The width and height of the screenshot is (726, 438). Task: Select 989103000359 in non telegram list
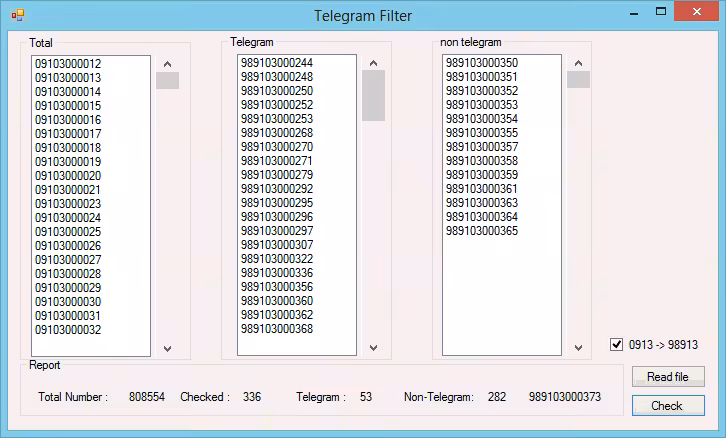482,175
